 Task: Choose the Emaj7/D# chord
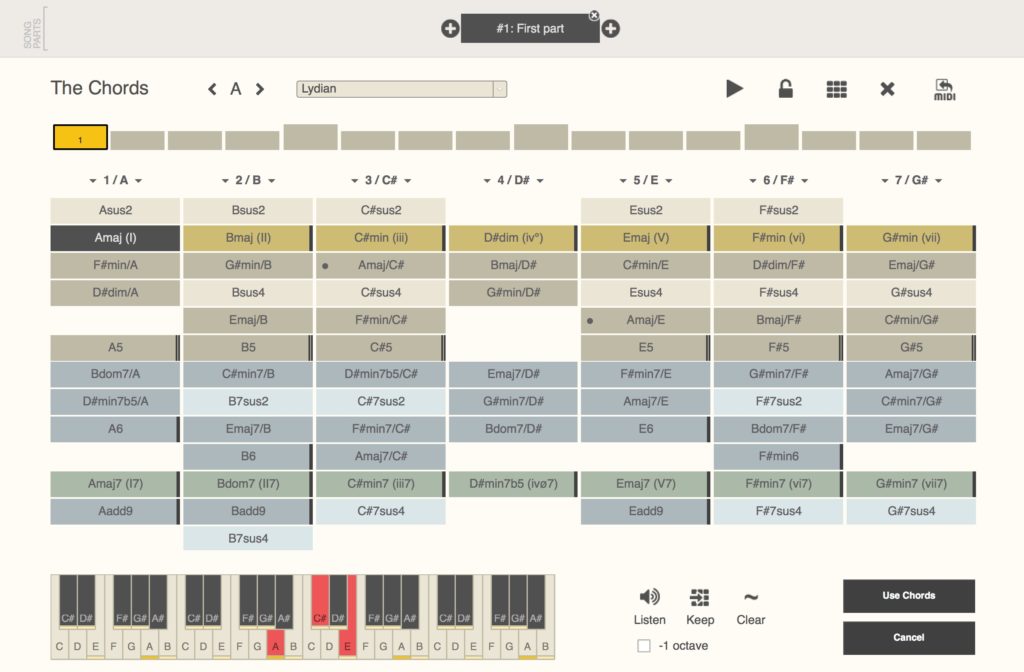pyautogui.click(x=513, y=374)
